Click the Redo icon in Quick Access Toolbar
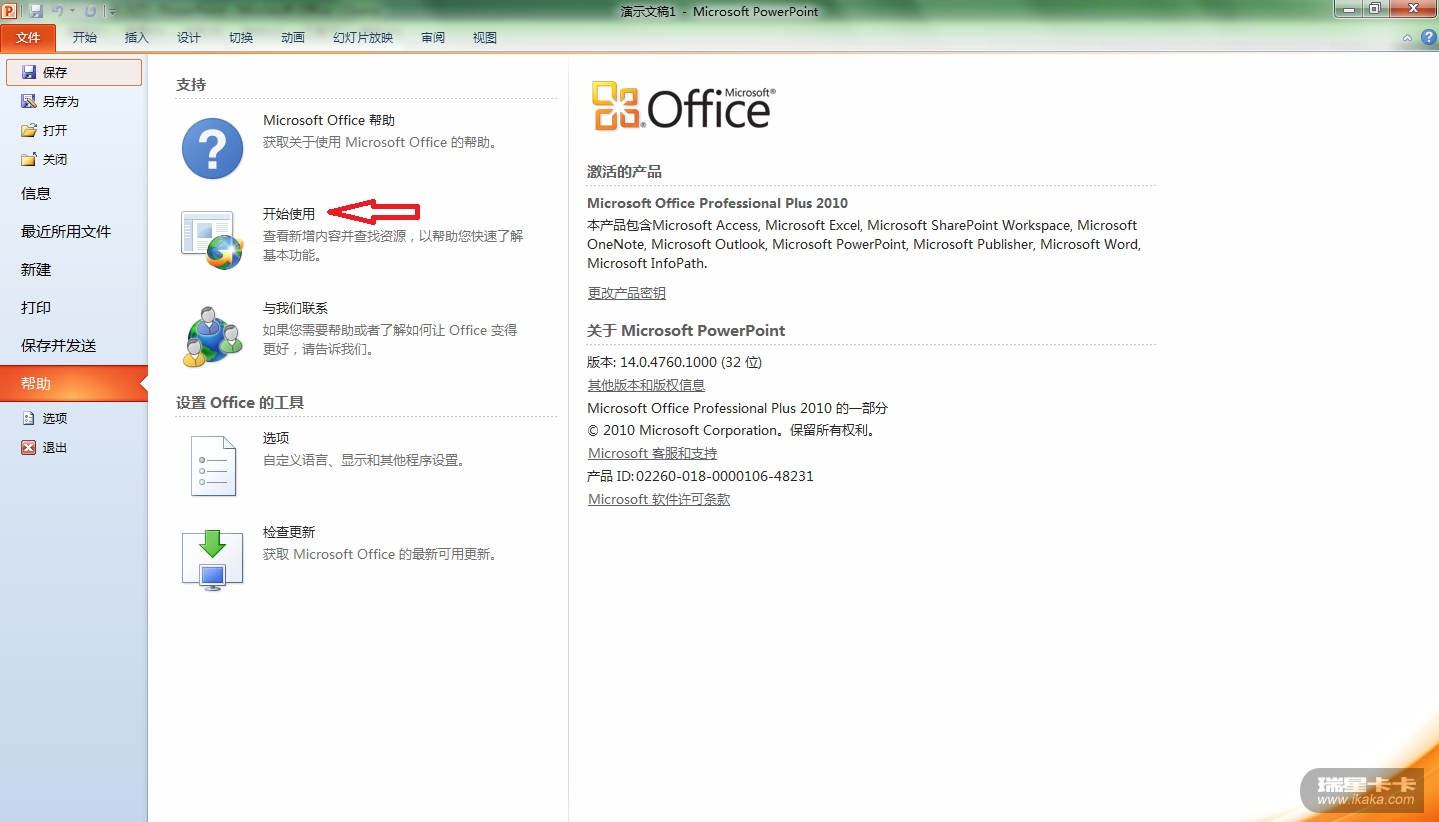Viewport: 1439px width, 822px height. [90, 11]
